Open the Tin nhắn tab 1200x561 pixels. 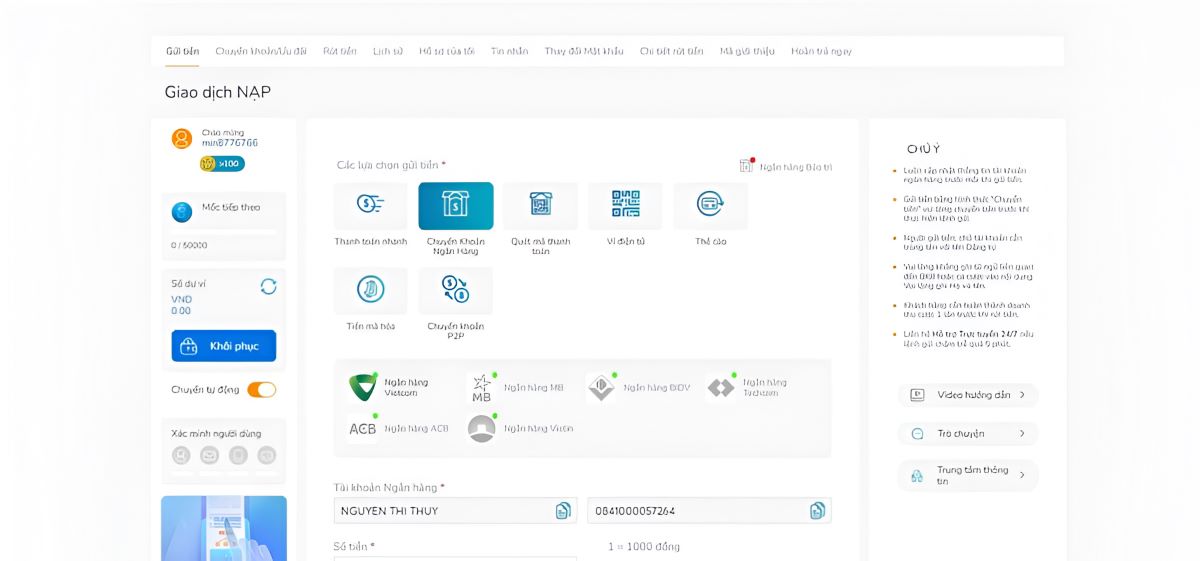510,51
